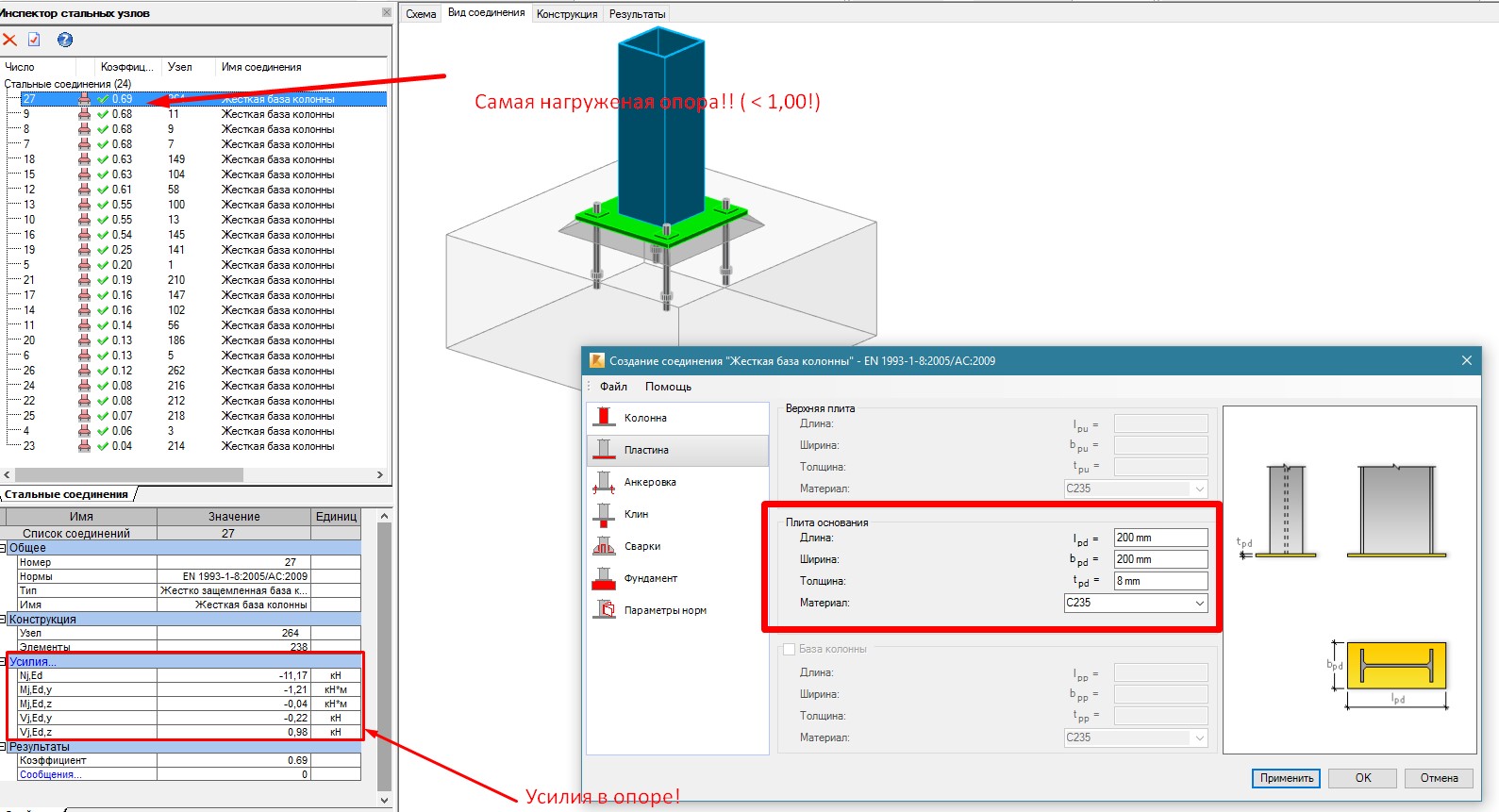
Task: Select the Стальные соединения bottom tab
Action: tap(67, 494)
